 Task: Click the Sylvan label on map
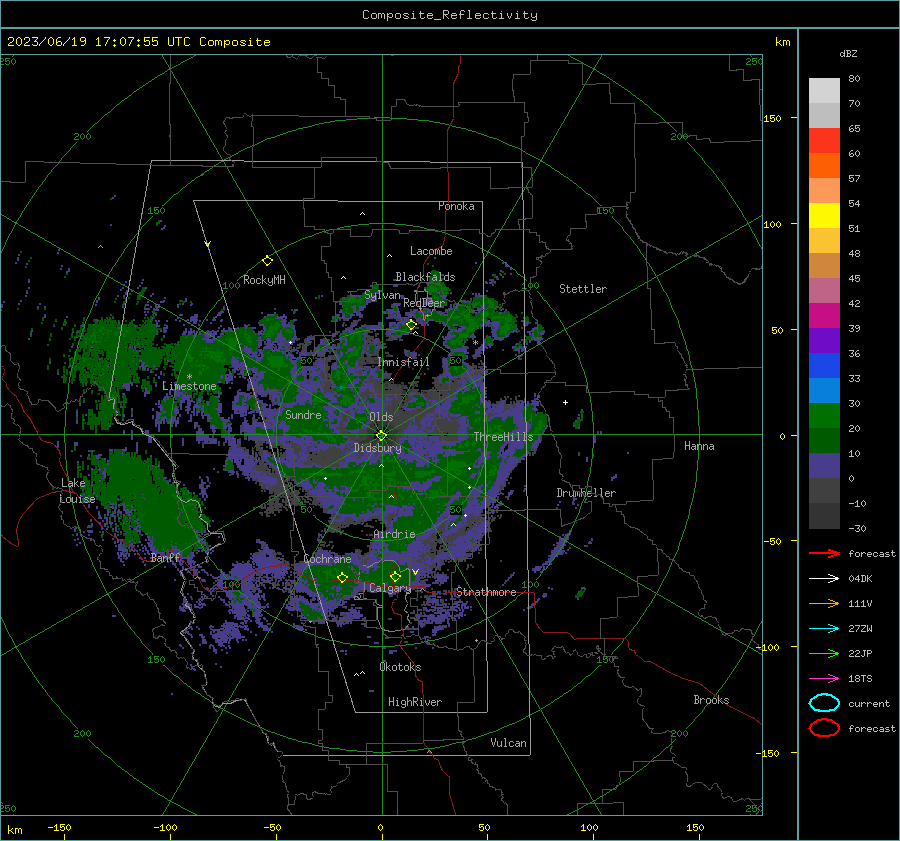click(382, 295)
